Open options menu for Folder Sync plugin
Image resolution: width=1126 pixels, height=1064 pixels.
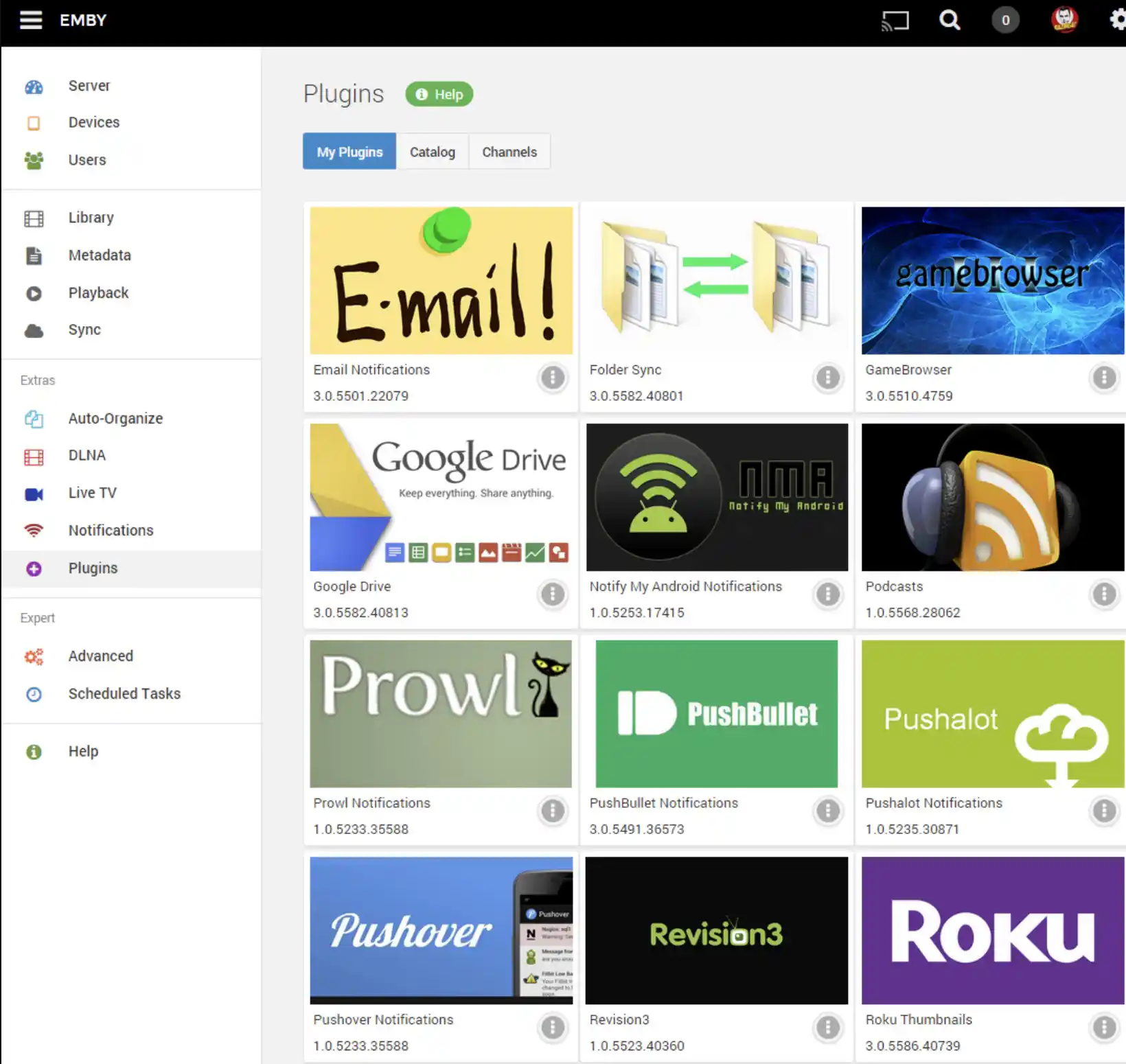[828, 378]
